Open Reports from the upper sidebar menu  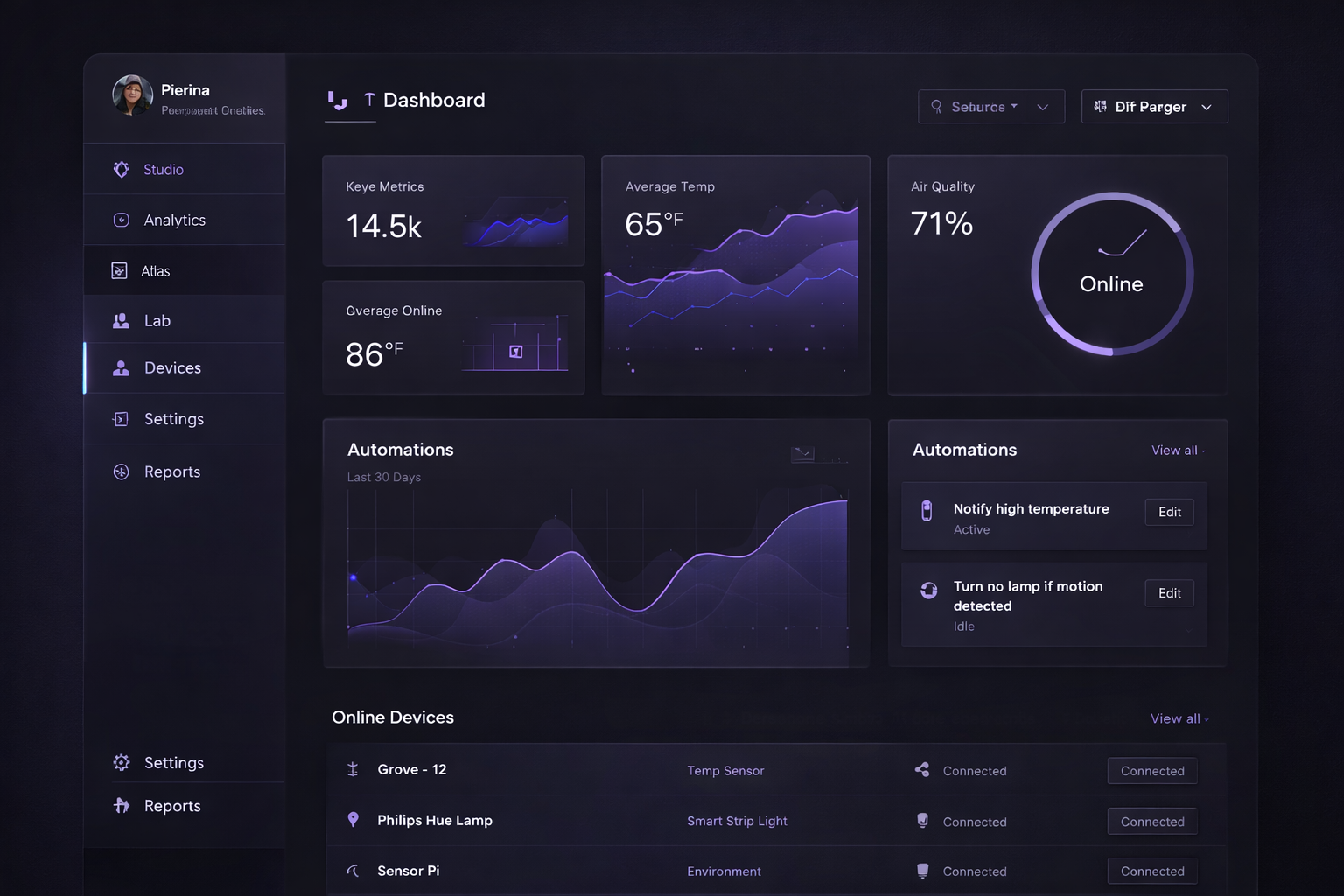pyautogui.click(x=172, y=472)
